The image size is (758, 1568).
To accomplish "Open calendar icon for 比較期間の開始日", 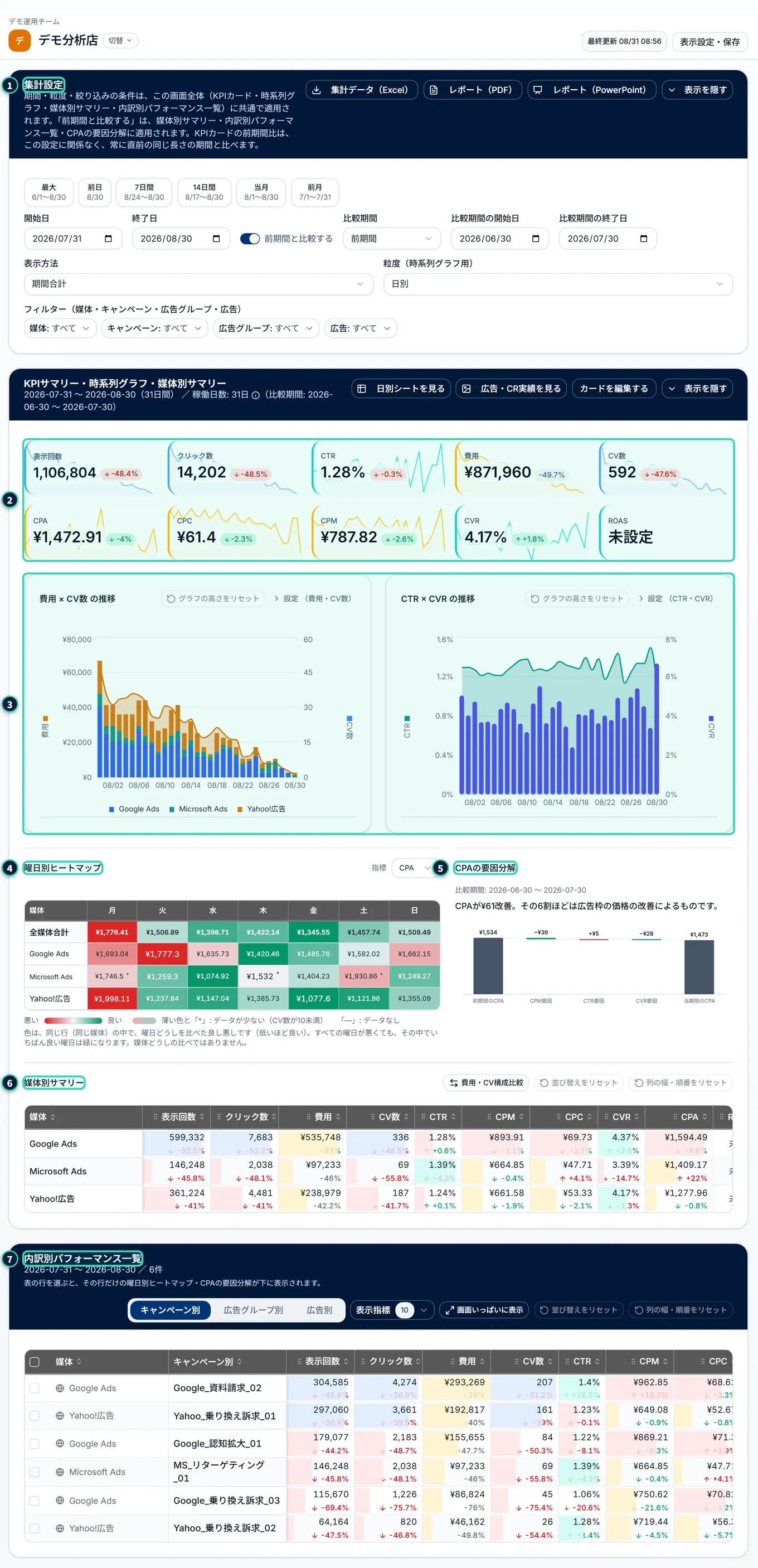I will (x=536, y=239).
